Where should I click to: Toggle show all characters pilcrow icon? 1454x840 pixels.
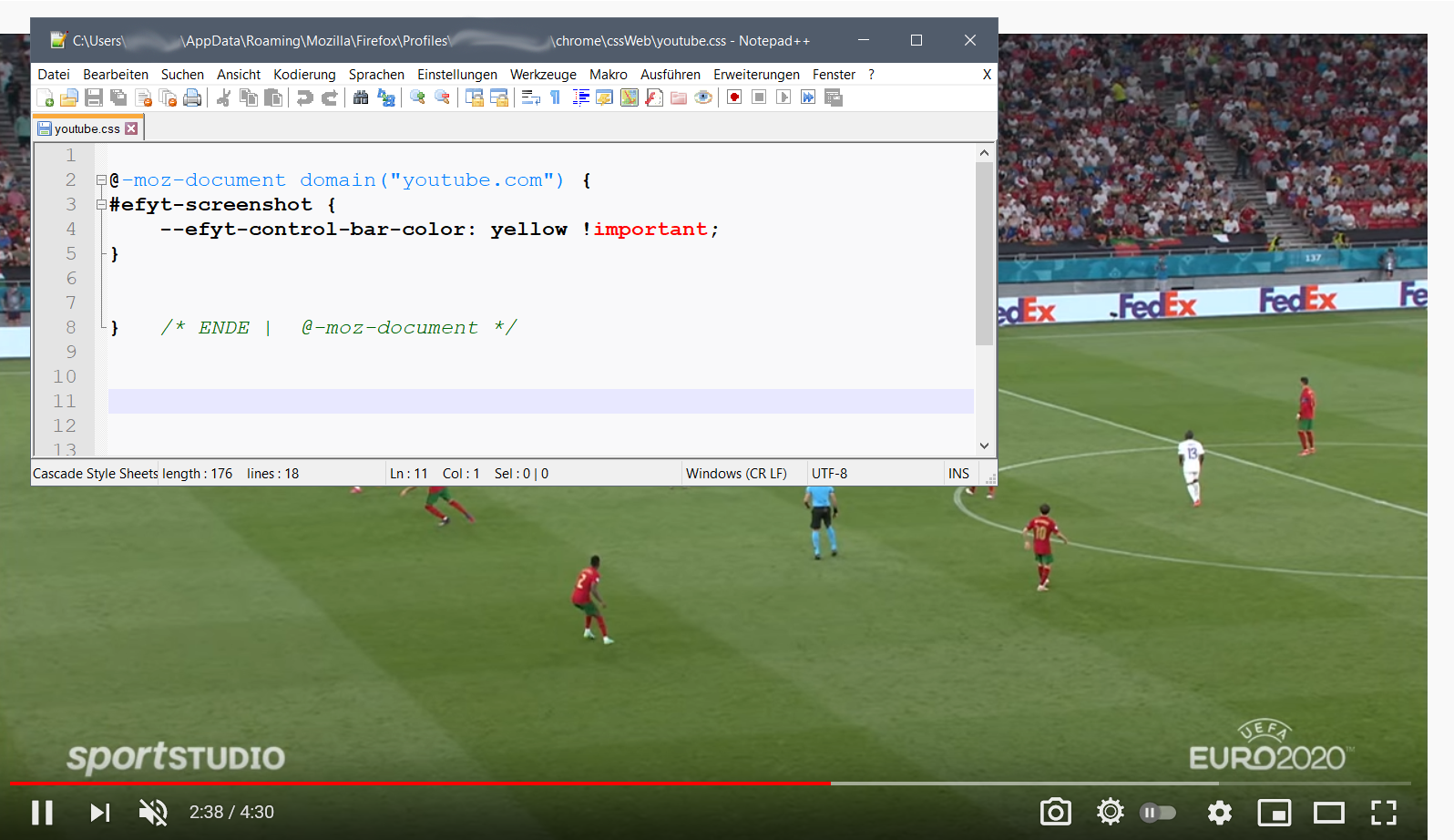(x=555, y=97)
